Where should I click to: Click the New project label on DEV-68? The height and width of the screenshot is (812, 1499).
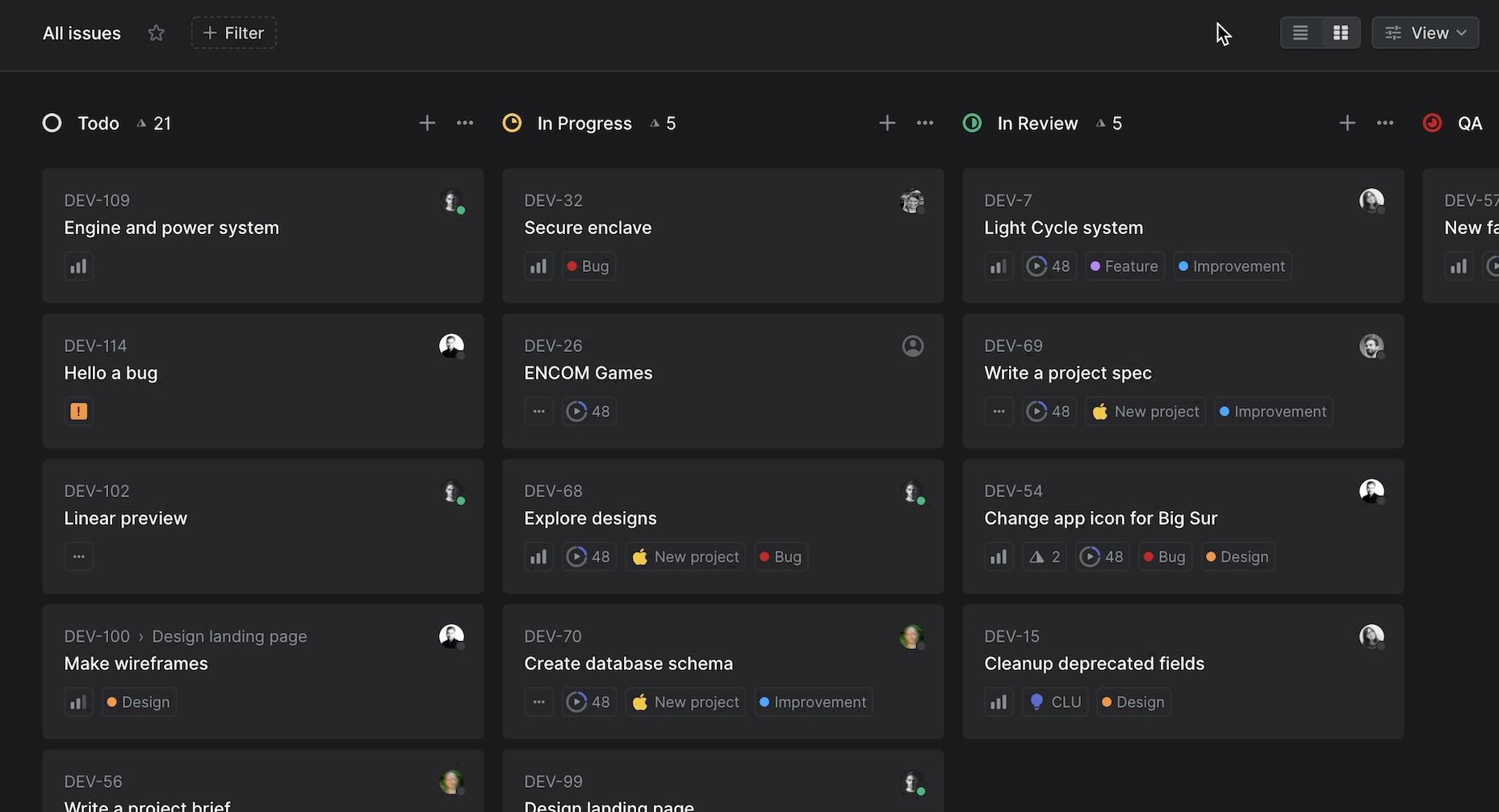[685, 556]
